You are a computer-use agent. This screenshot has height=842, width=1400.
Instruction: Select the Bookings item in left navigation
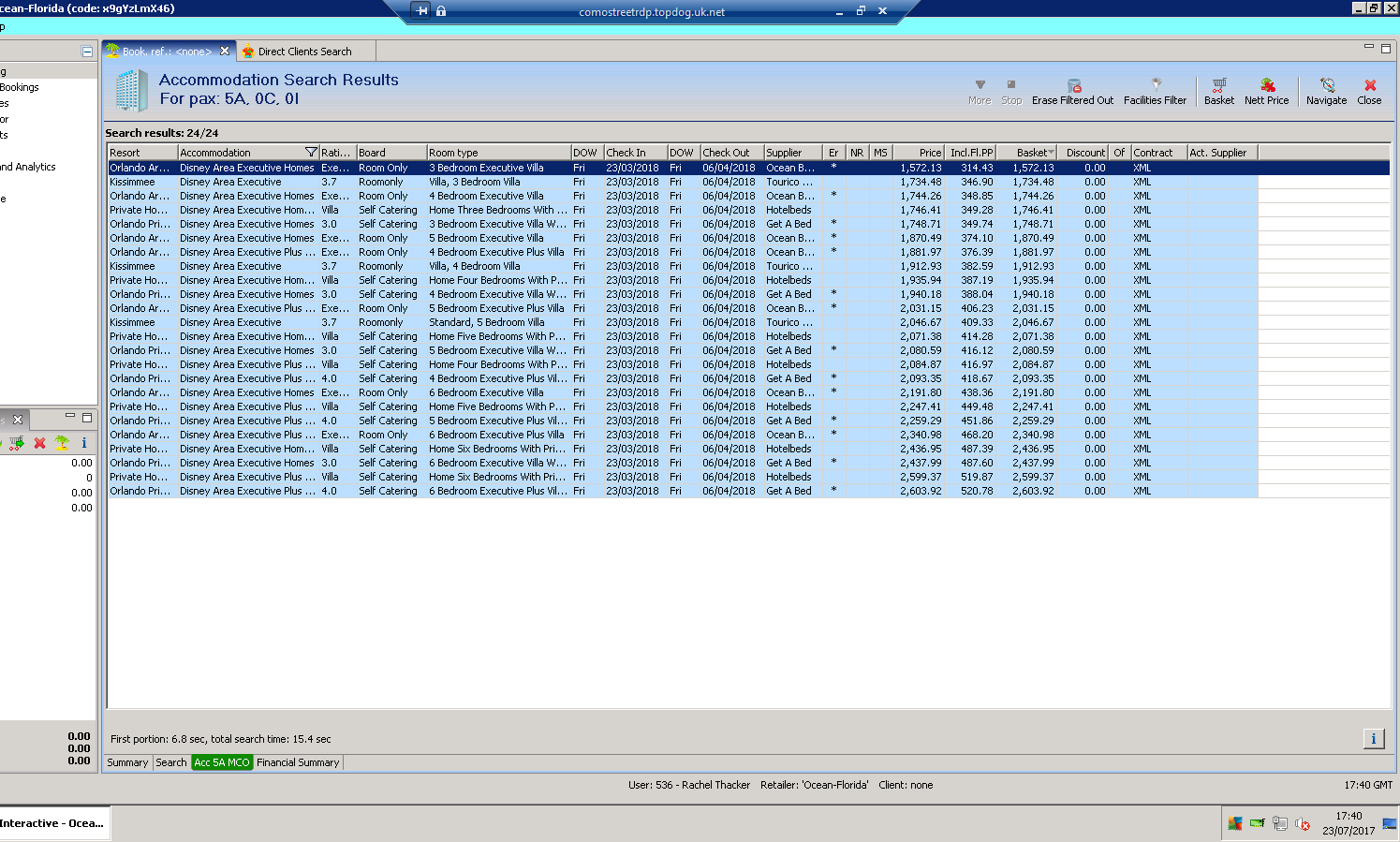pos(20,87)
